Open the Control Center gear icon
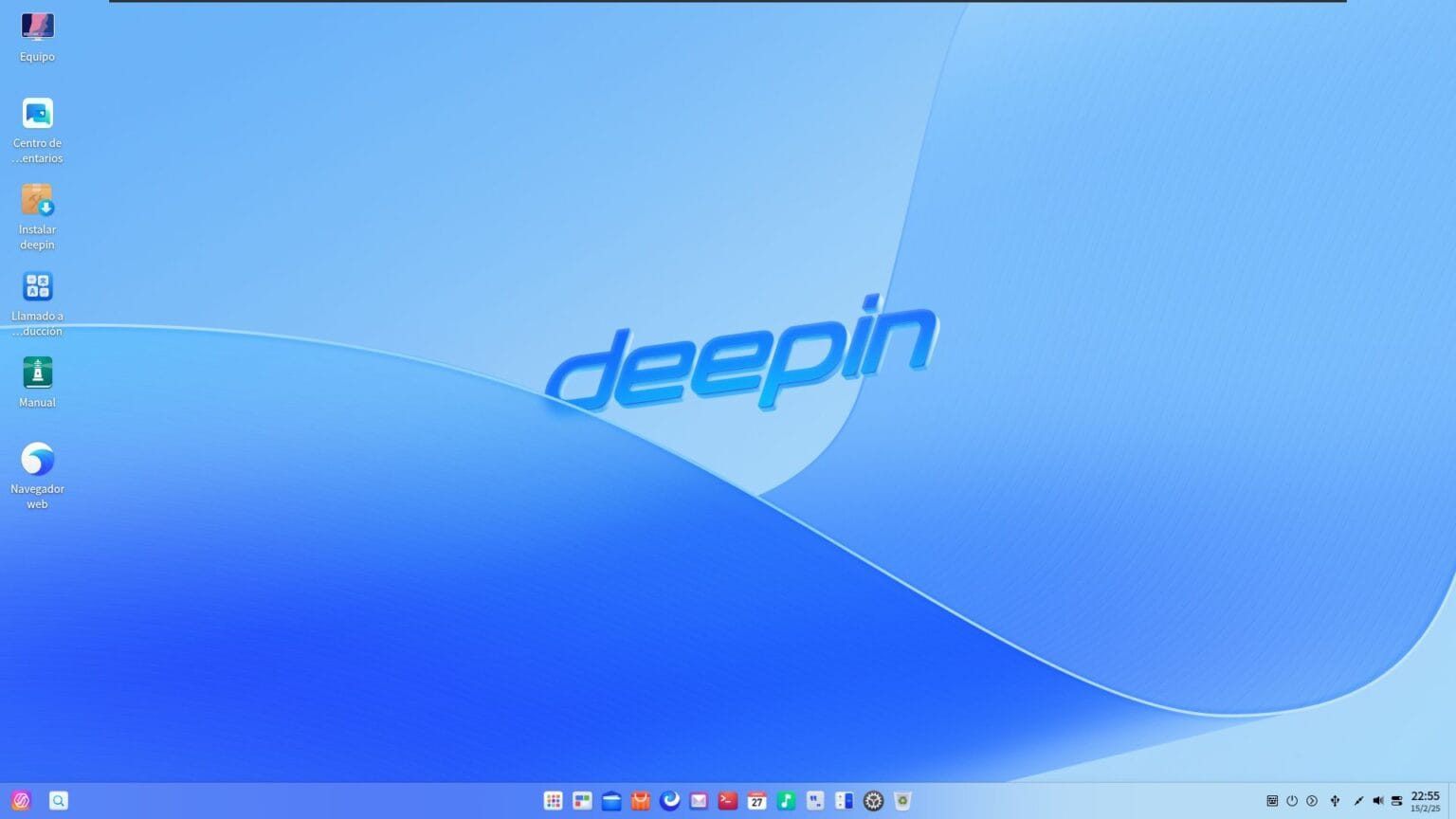This screenshot has width=1456, height=819. pos(873,800)
